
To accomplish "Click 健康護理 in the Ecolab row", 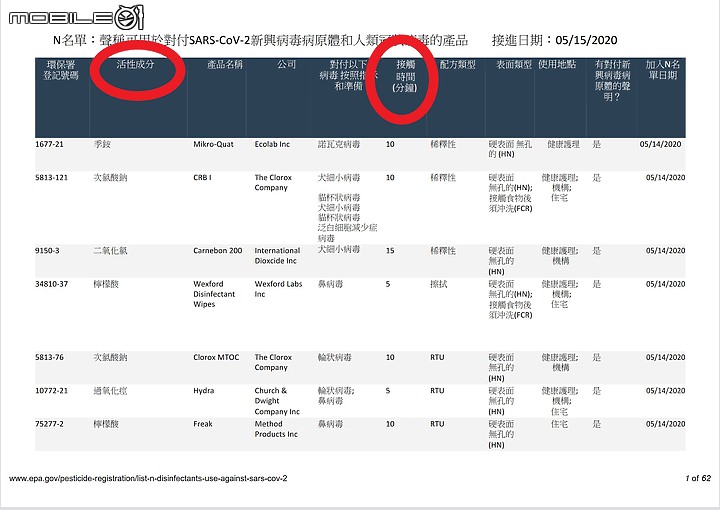I will click(x=563, y=144).
